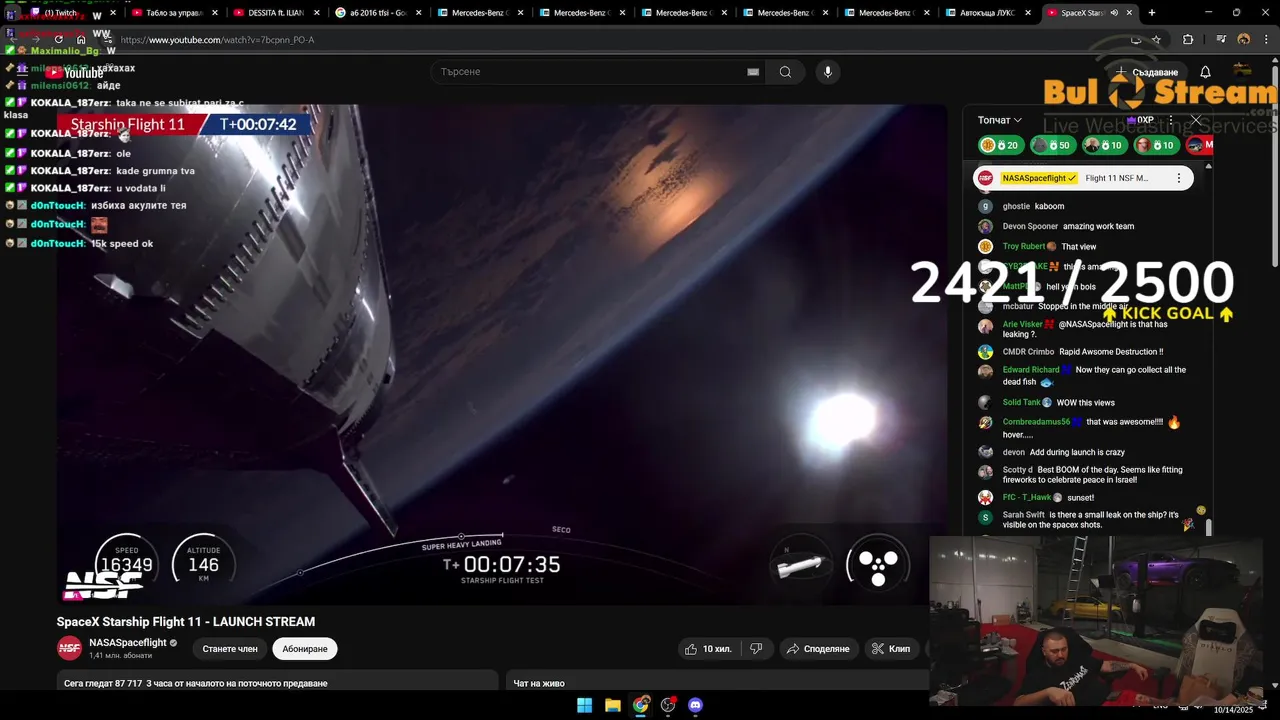Open Windows Start menu on taskbar
Screen dimensions: 1280x720
tap(585, 705)
